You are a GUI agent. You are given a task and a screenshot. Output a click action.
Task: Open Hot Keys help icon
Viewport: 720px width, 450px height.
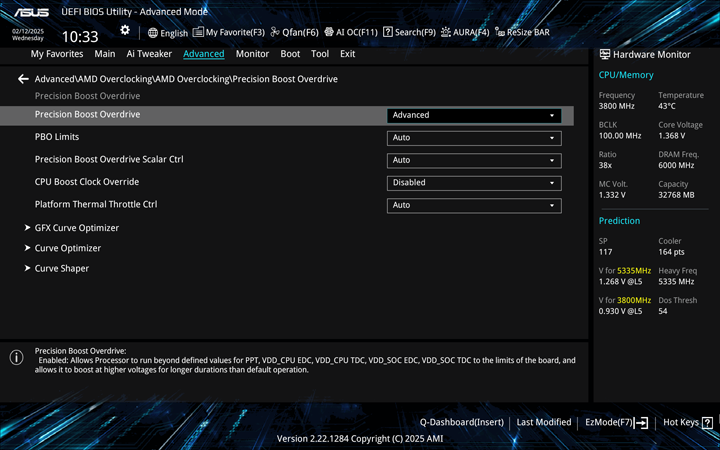pyautogui.click(x=708, y=423)
